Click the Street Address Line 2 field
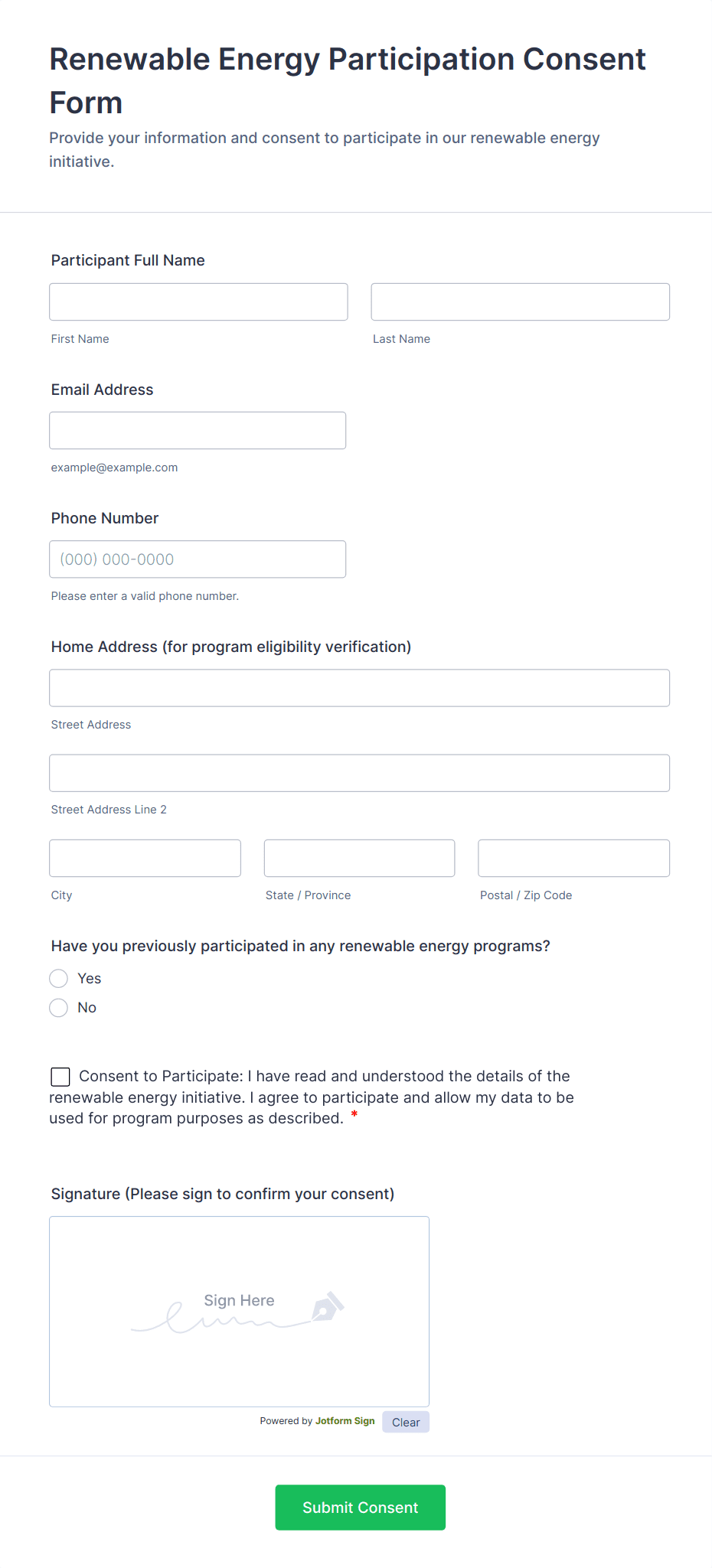The image size is (712, 1568). pyautogui.click(x=359, y=773)
